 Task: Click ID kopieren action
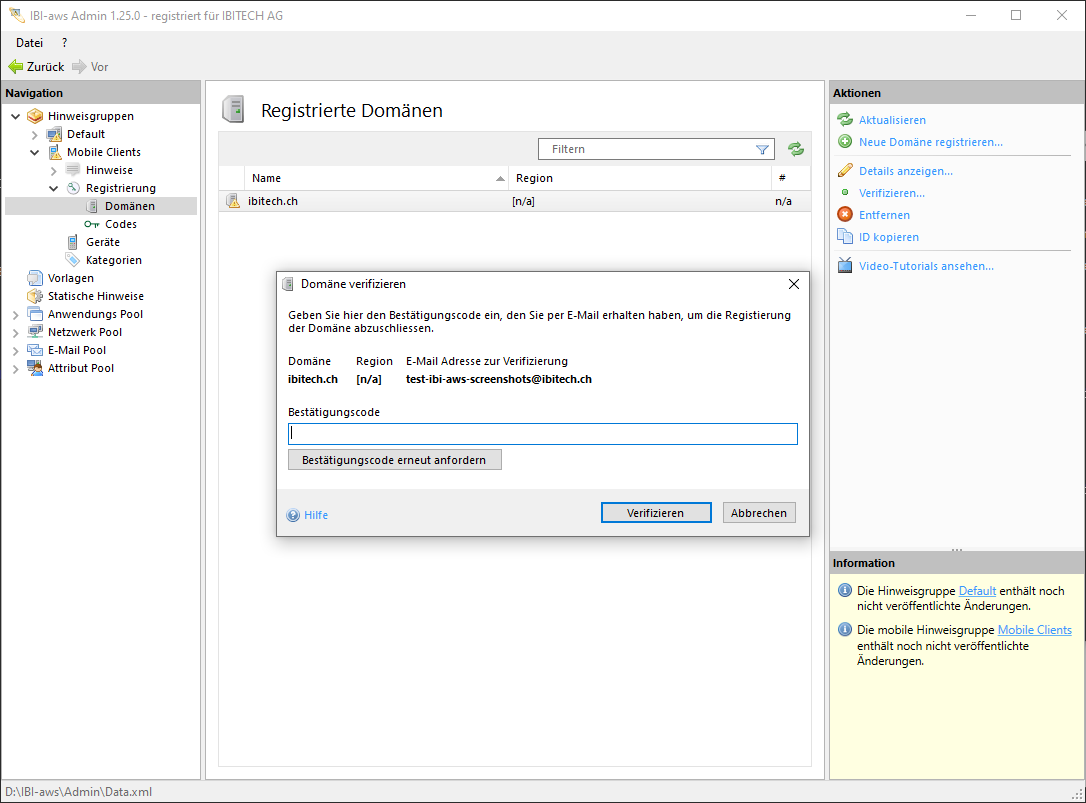pyautogui.click(x=888, y=237)
